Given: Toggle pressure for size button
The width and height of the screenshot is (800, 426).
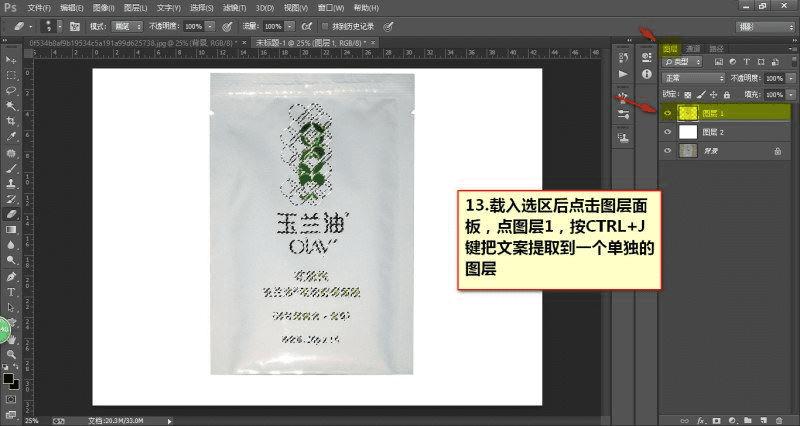Looking at the screenshot, I should click(x=388, y=26).
